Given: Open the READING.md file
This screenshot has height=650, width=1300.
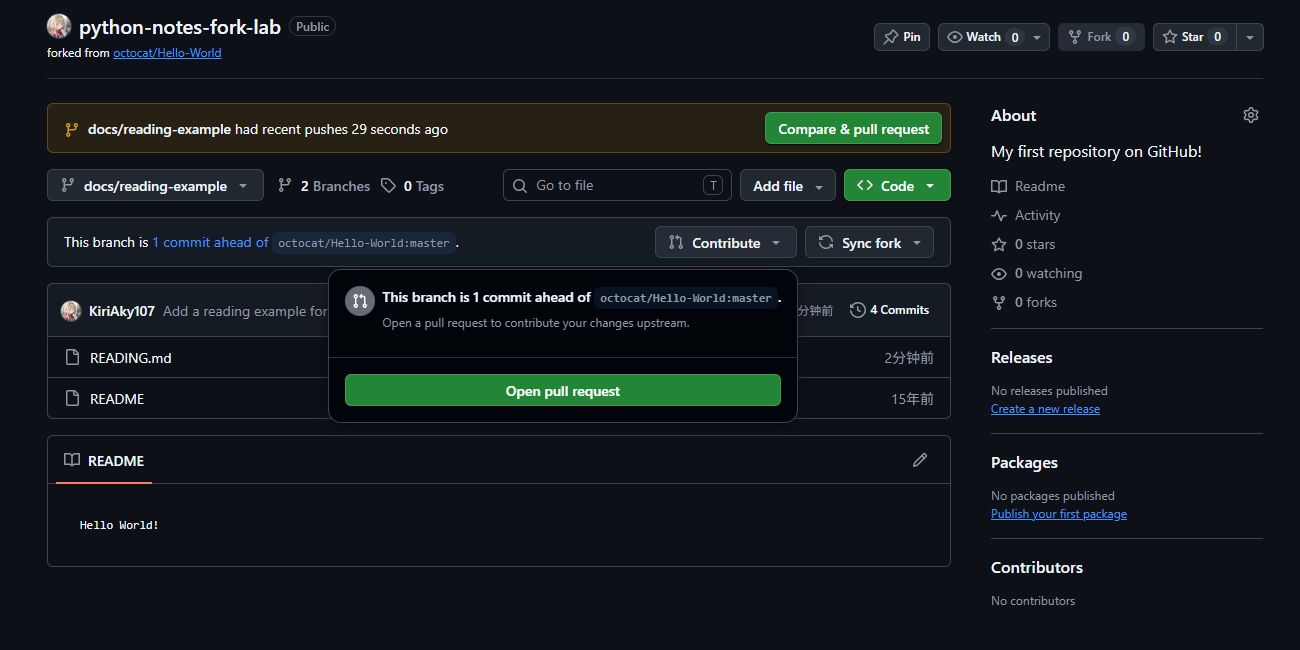Looking at the screenshot, I should click(x=131, y=358).
